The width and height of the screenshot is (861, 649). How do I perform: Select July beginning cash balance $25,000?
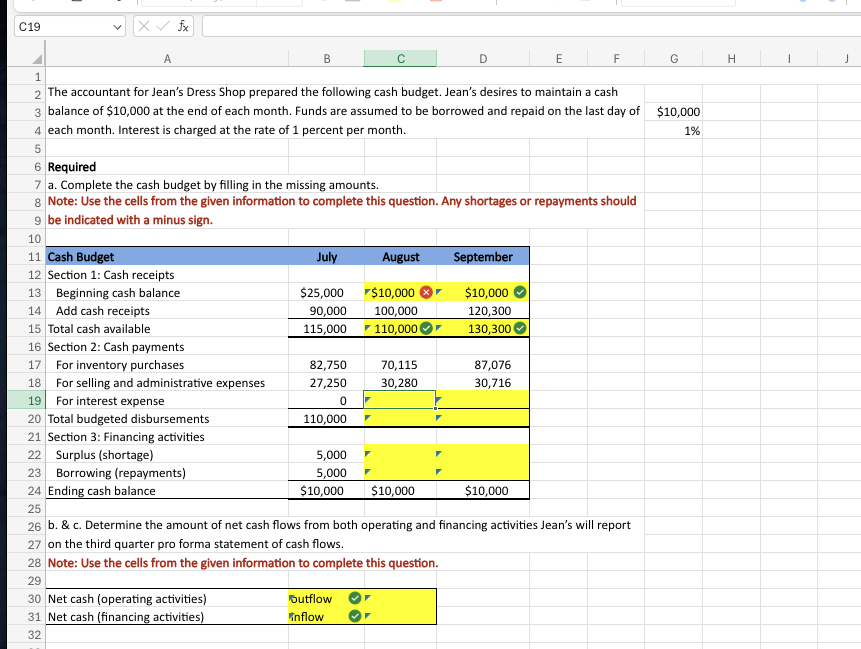click(326, 293)
